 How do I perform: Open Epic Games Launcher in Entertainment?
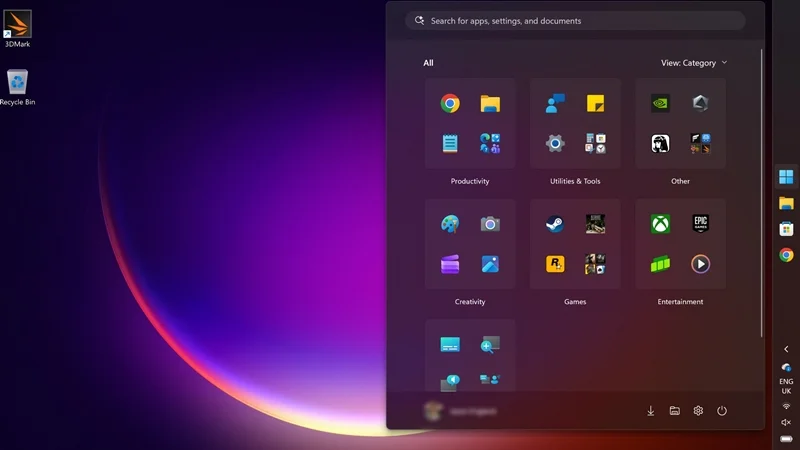(x=701, y=224)
